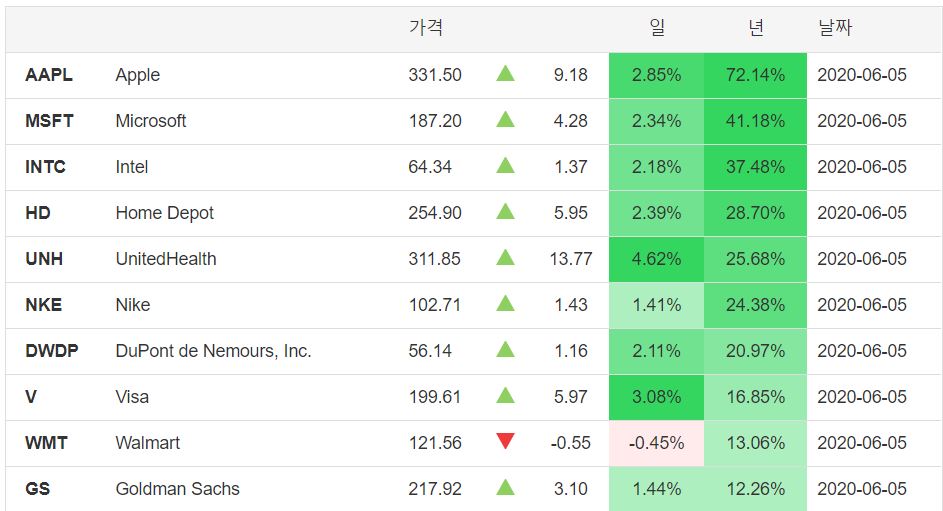
Task: Click the 날짜 column header
Action: tap(834, 28)
